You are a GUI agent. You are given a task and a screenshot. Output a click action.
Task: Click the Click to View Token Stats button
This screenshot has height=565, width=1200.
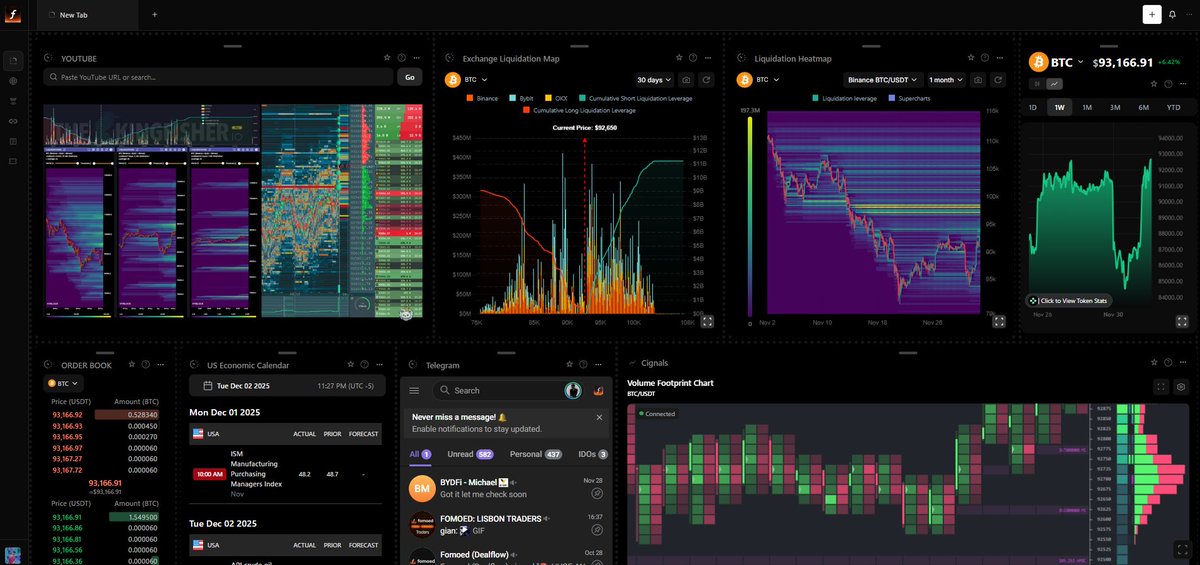coord(1069,300)
